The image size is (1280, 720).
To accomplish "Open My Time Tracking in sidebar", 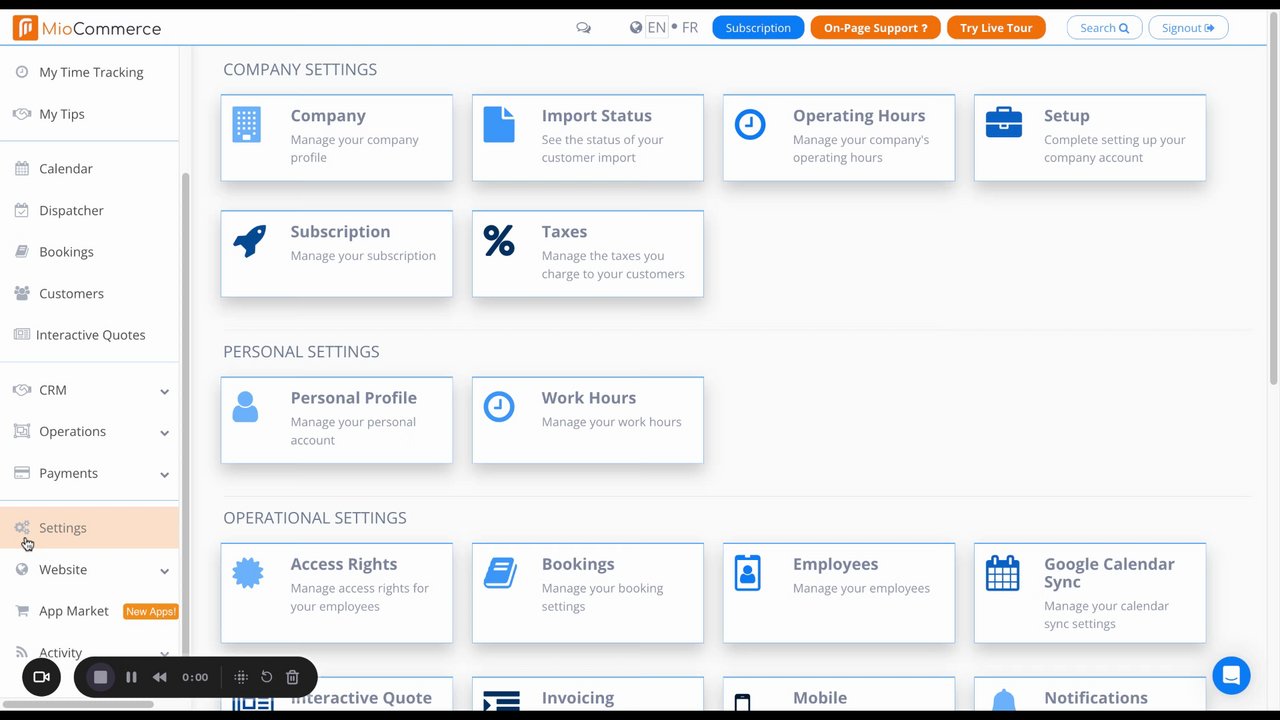I will 90,72.
